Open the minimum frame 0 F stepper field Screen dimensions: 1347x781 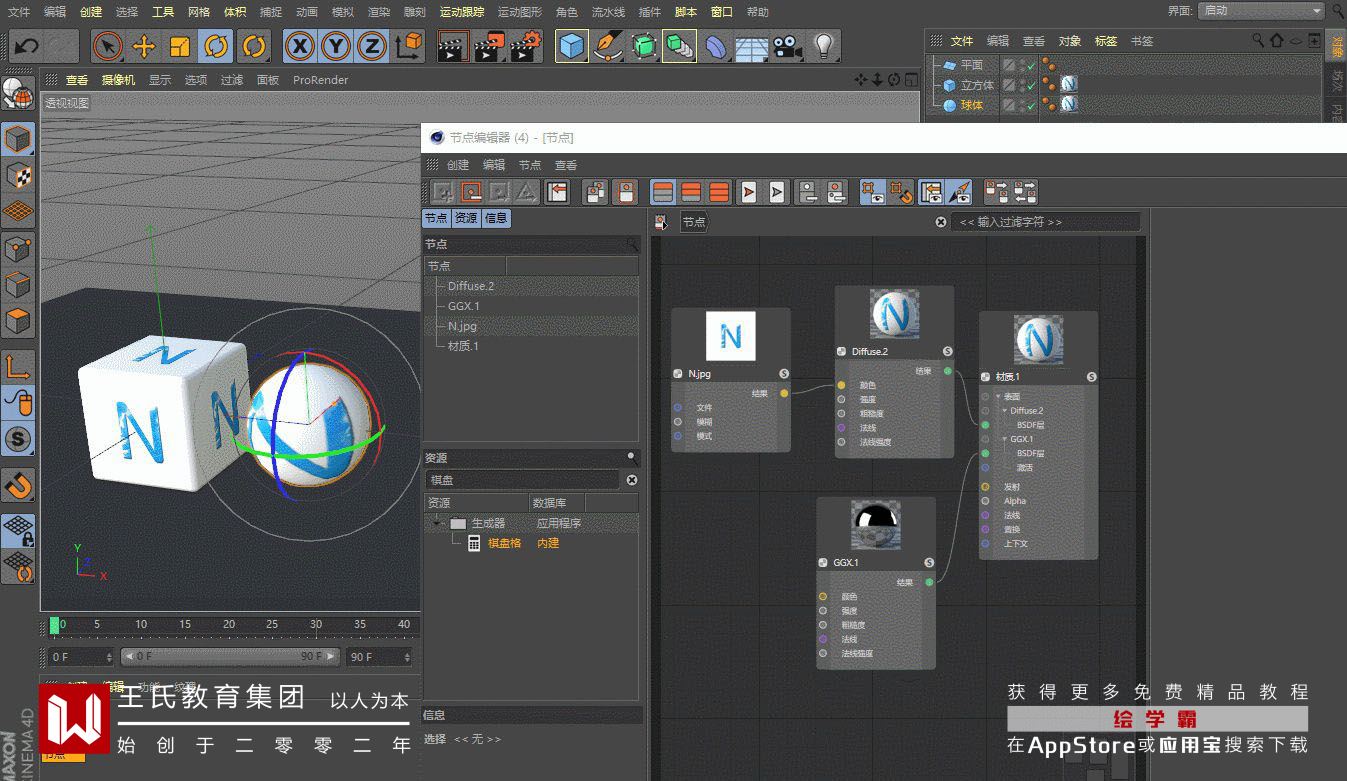tap(81, 657)
